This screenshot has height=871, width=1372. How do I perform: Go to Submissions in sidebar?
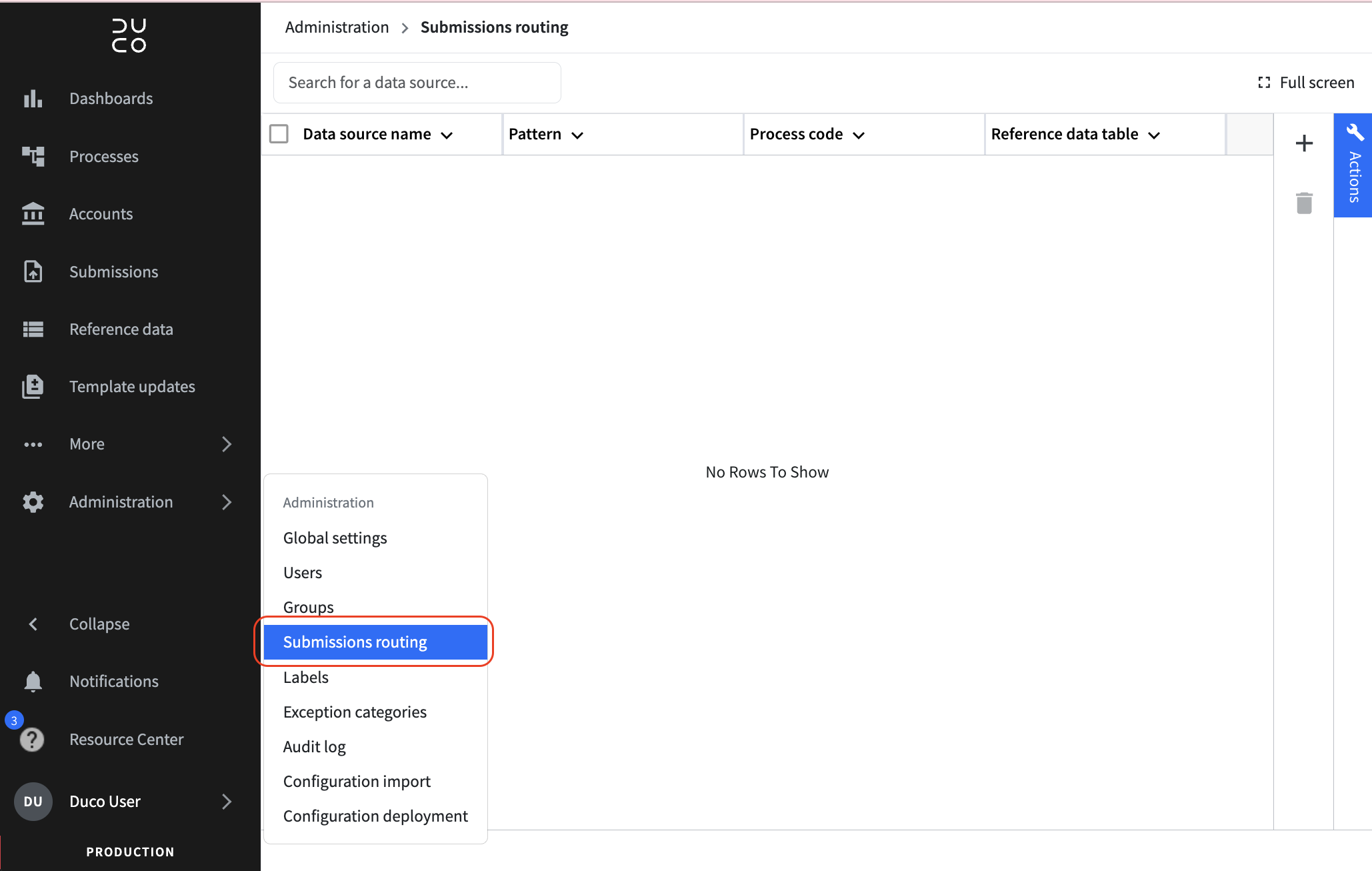pyautogui.click(x=114, y=272)
